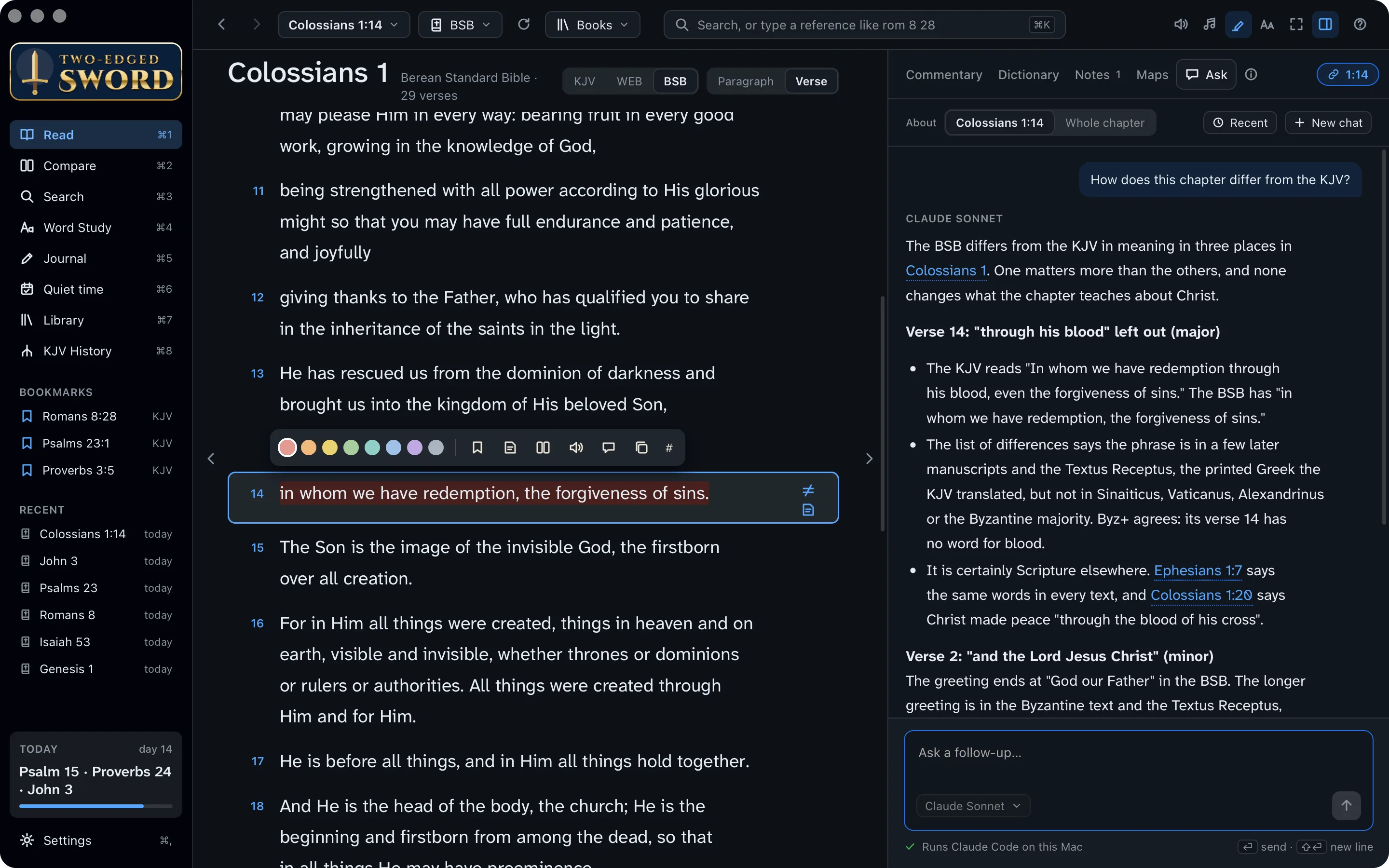Add a note via verse popup note icon
Screen dimensions: 1389x868
510,448
